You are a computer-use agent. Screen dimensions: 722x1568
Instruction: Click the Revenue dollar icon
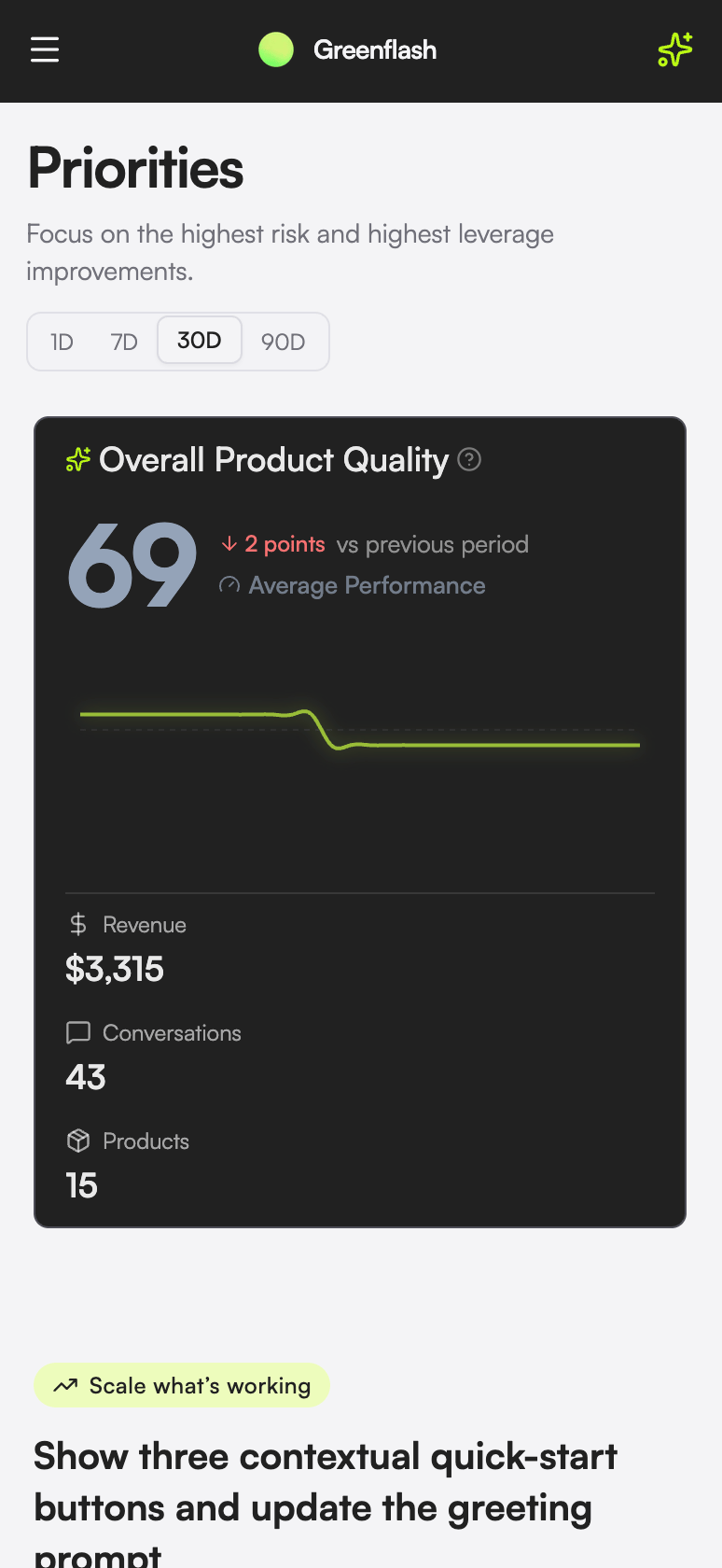[x=78, y=924]
